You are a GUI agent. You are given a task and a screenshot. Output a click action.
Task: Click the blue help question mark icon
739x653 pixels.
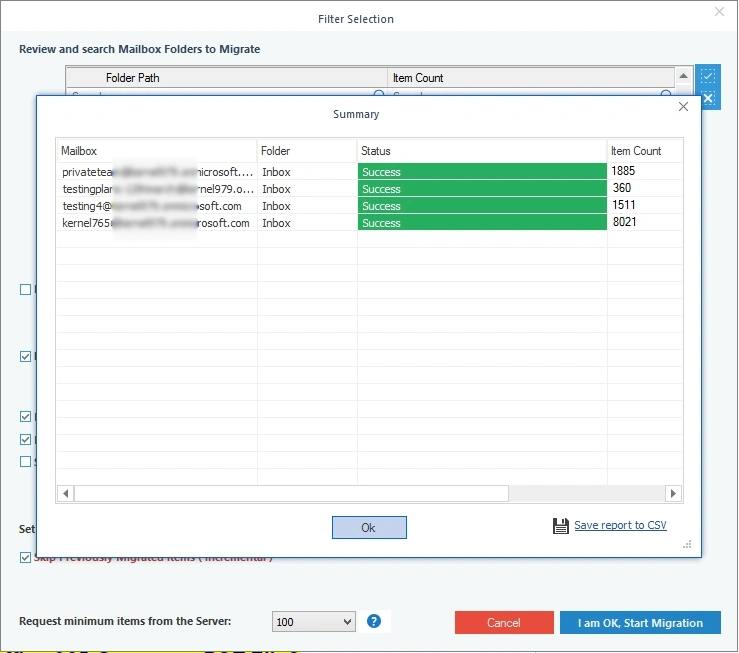point(374,621)
